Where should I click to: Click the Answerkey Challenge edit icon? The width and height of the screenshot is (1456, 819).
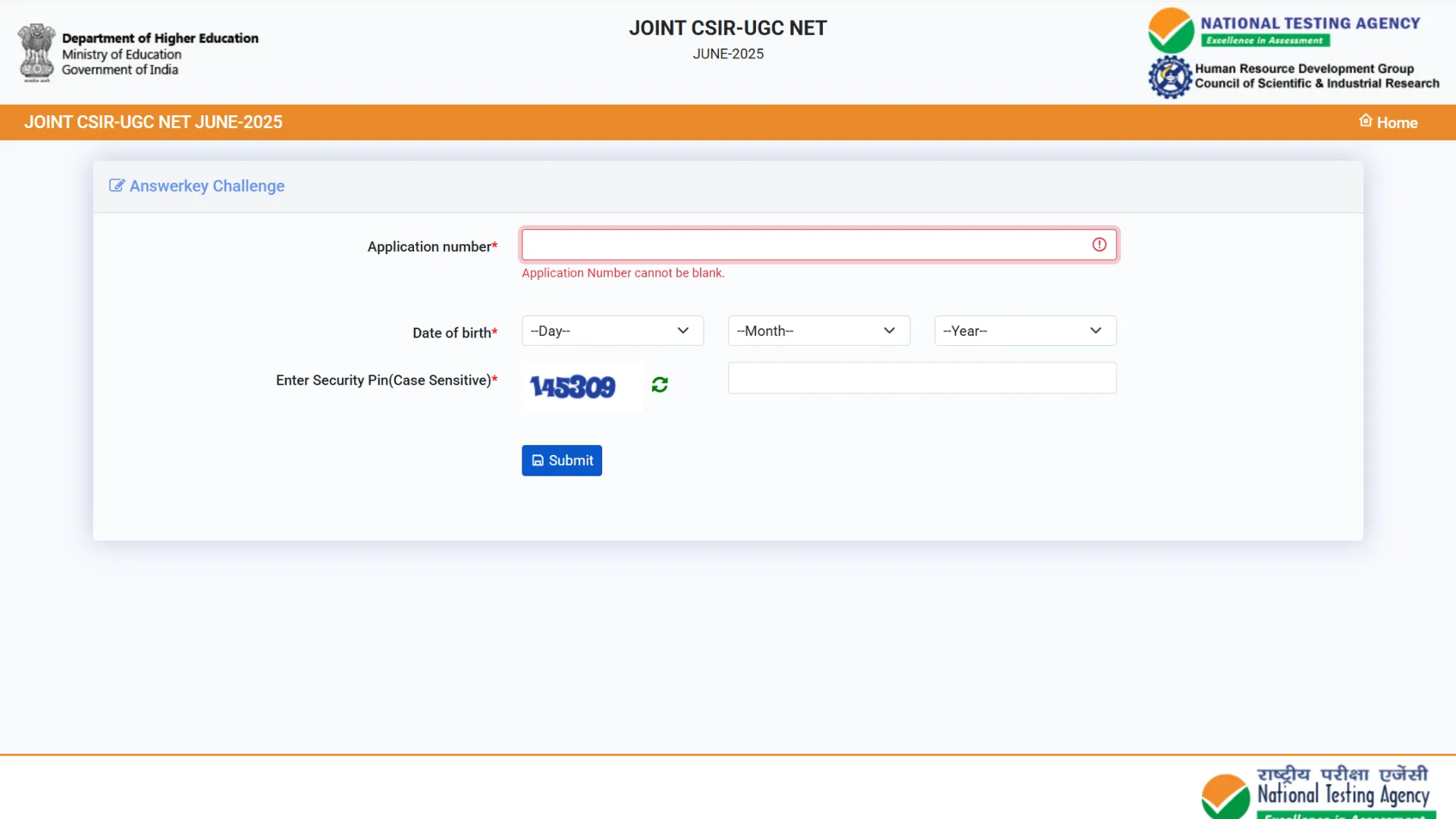116,186
